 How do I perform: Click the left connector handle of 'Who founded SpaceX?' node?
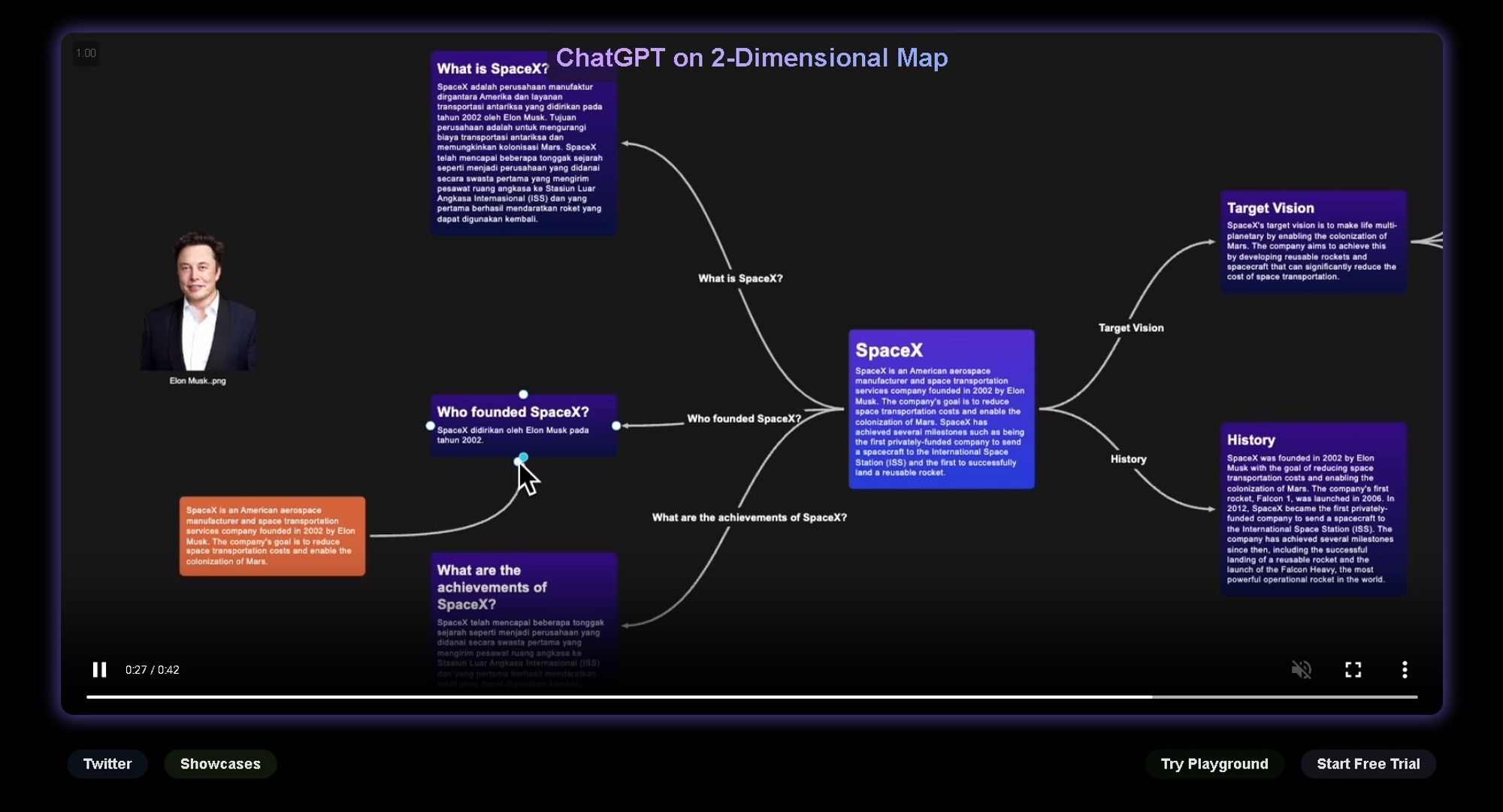[431, 426]
